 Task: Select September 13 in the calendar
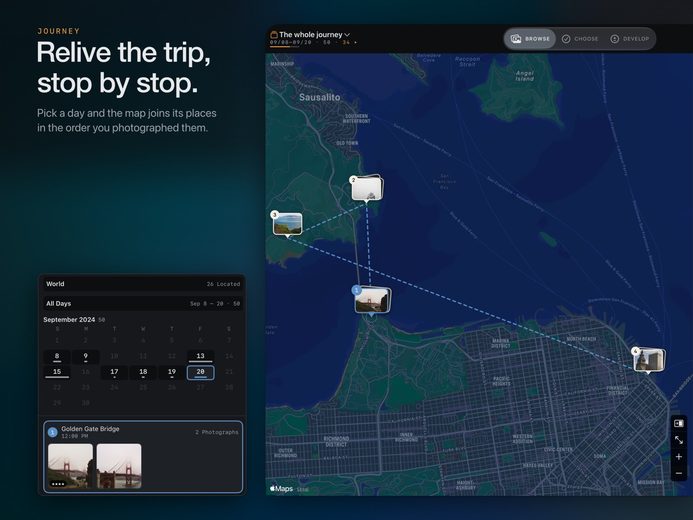coord(201,357)
